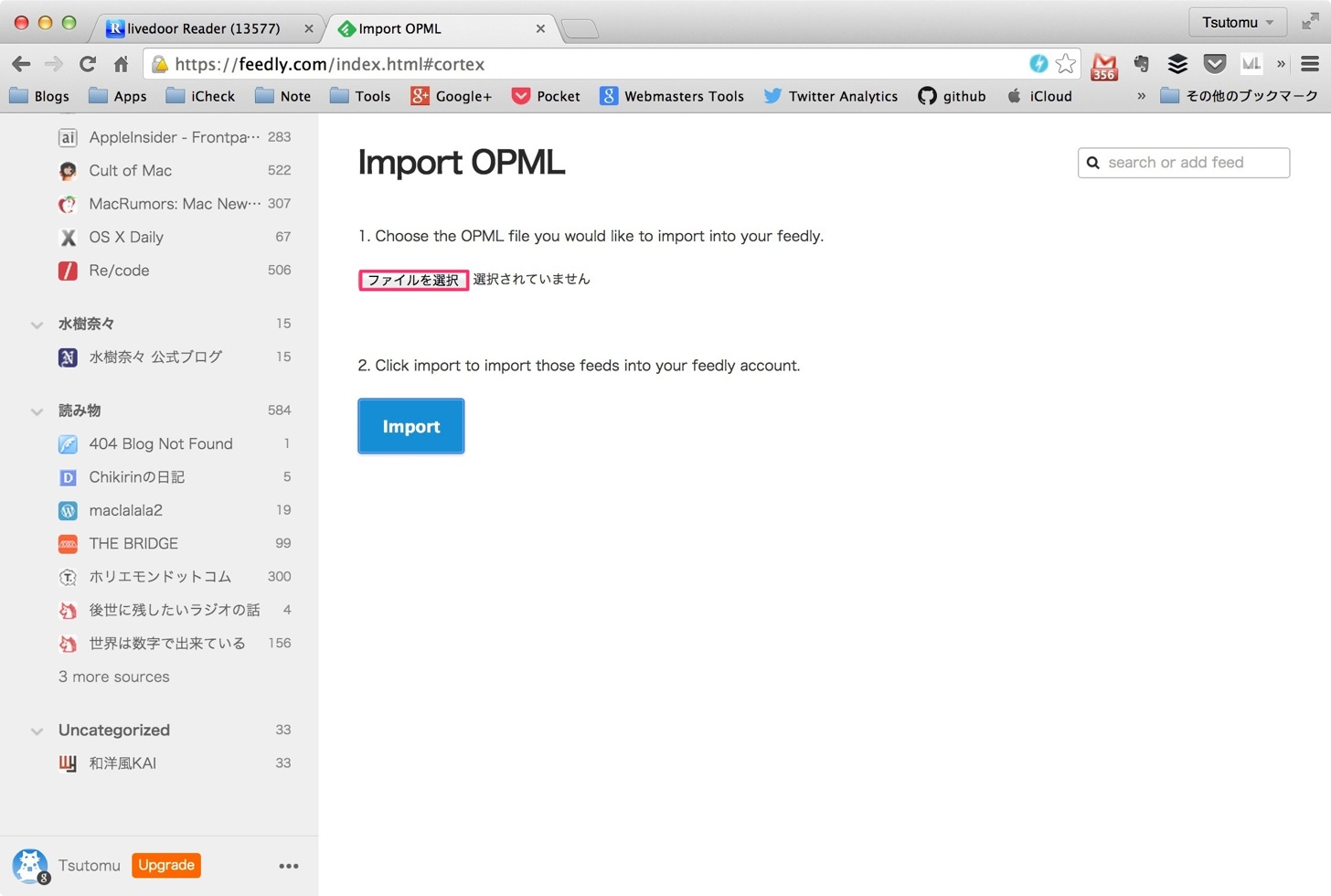Open the iCheck bookmark folder
1331x896 pixels.
(200, 96)
